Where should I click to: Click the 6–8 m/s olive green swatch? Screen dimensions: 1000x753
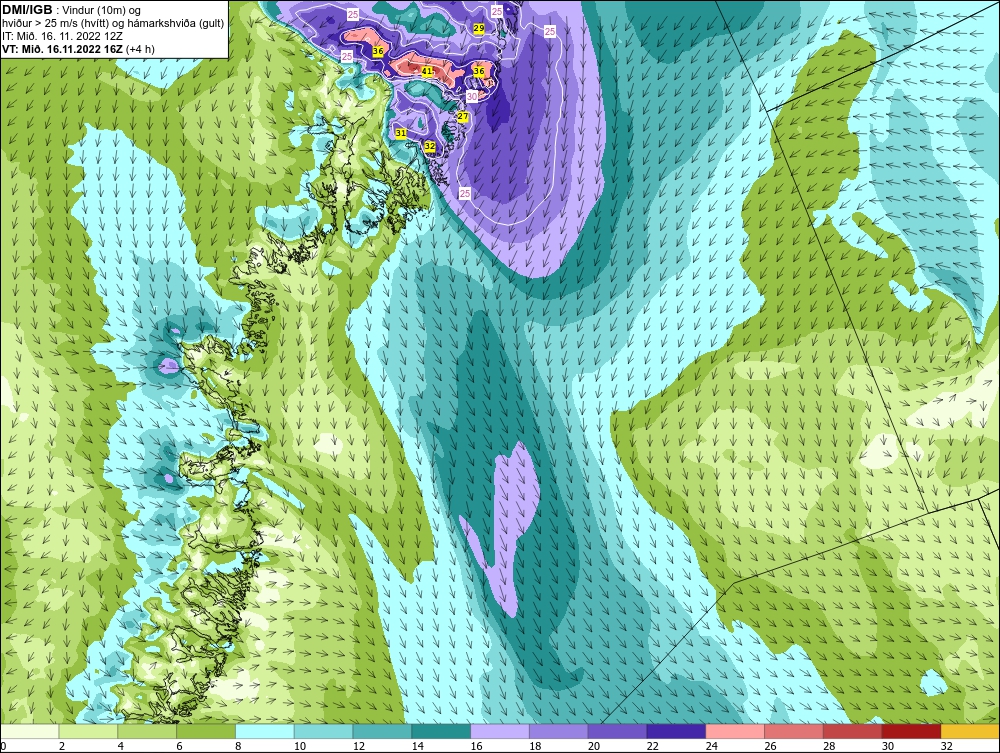[206, 731]
